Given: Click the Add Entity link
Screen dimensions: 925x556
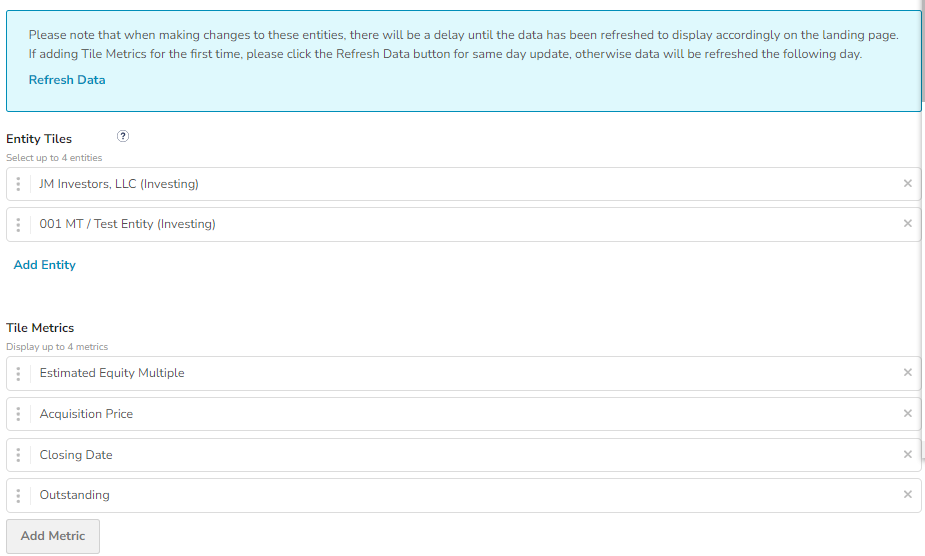Looking at the screenshot, I should [x=44, y=265].
